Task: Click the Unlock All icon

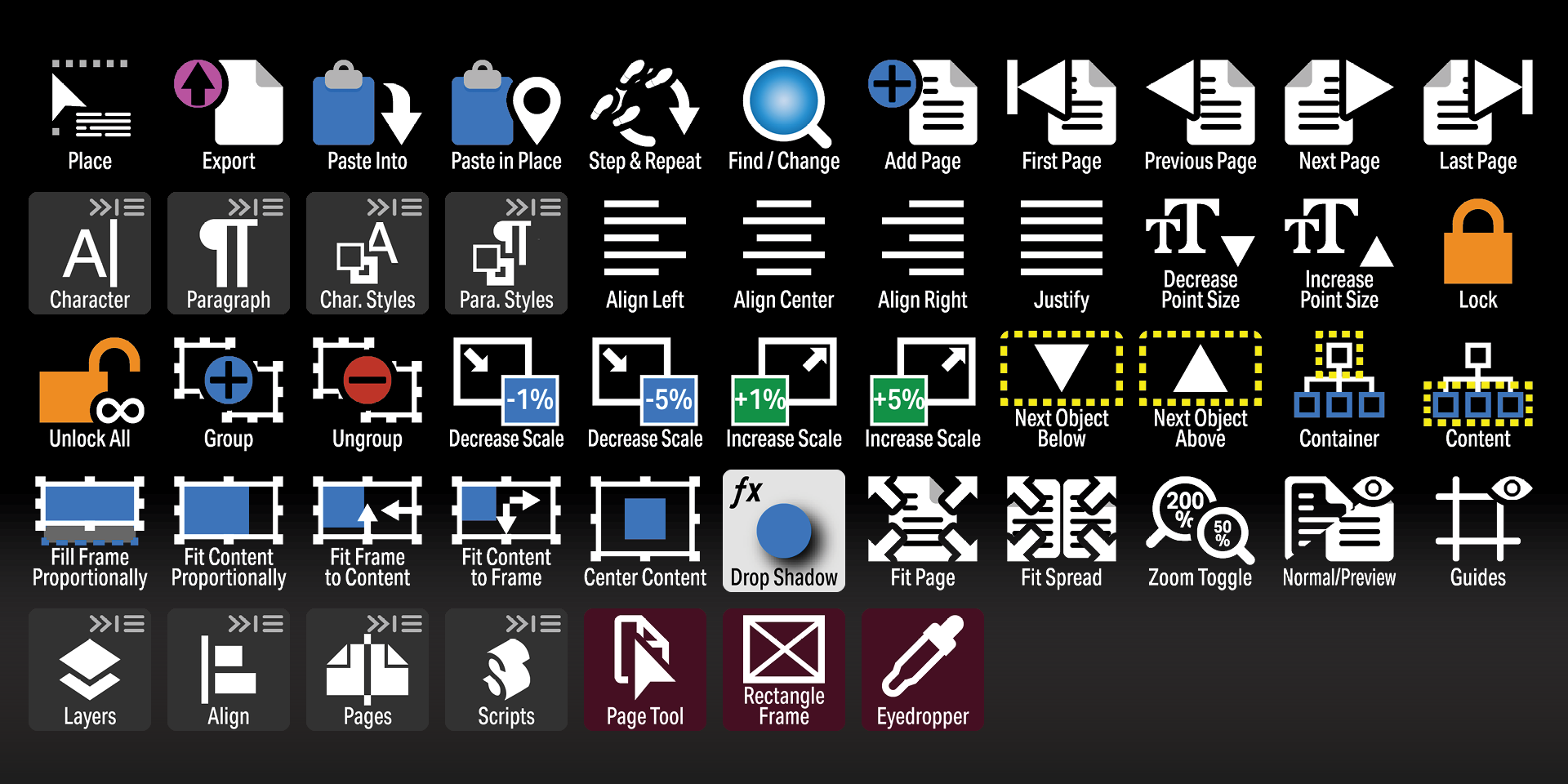Action: [90, 381]
